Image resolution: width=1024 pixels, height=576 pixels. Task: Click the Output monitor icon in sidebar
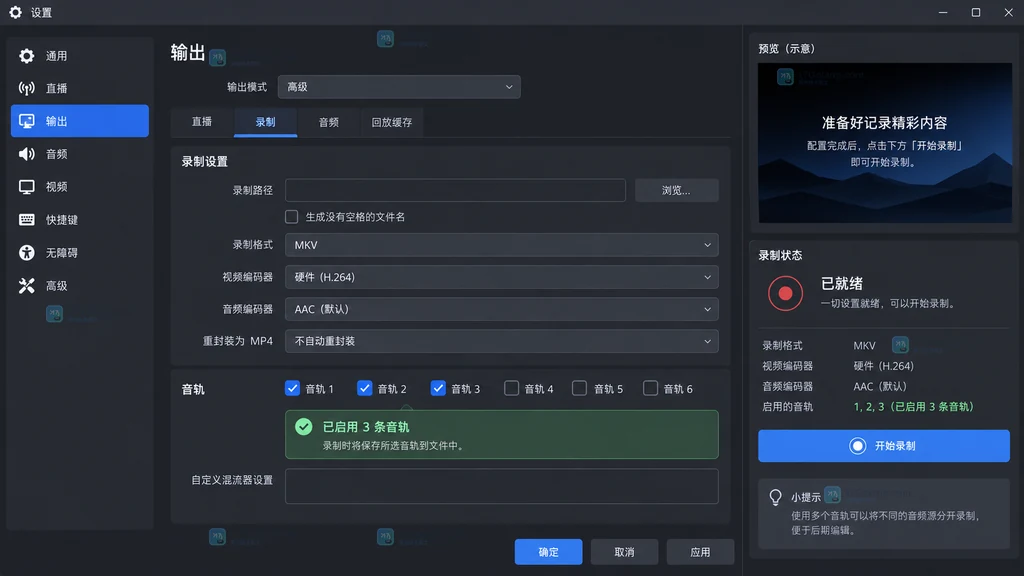coord(27,121)
